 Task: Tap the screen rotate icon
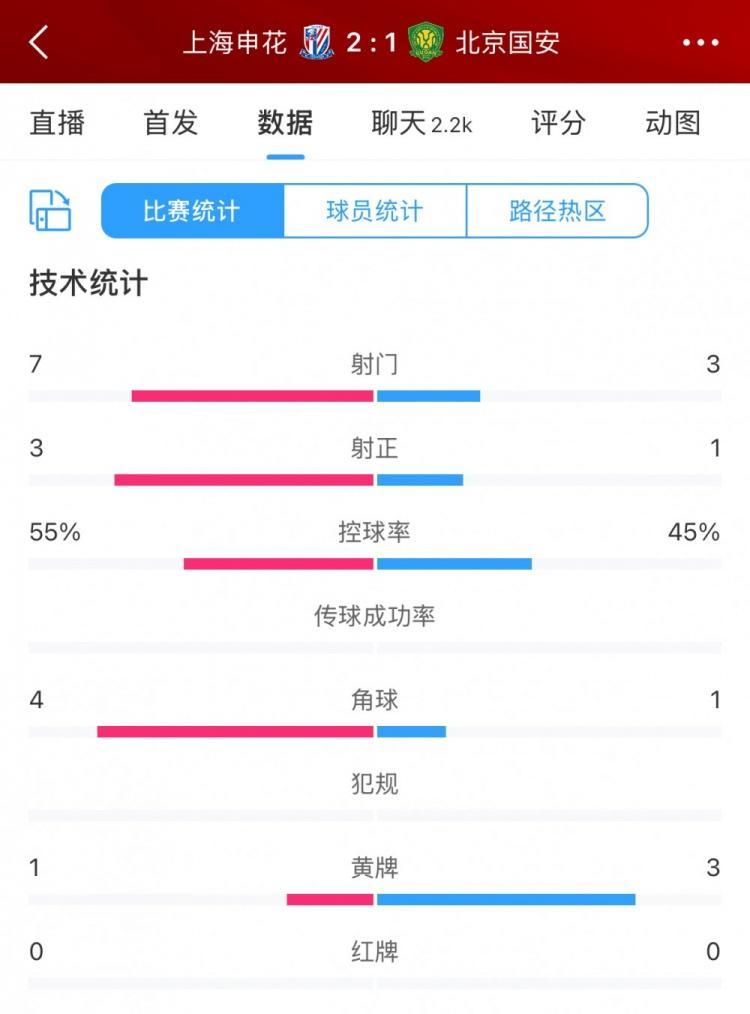[51, 211]
